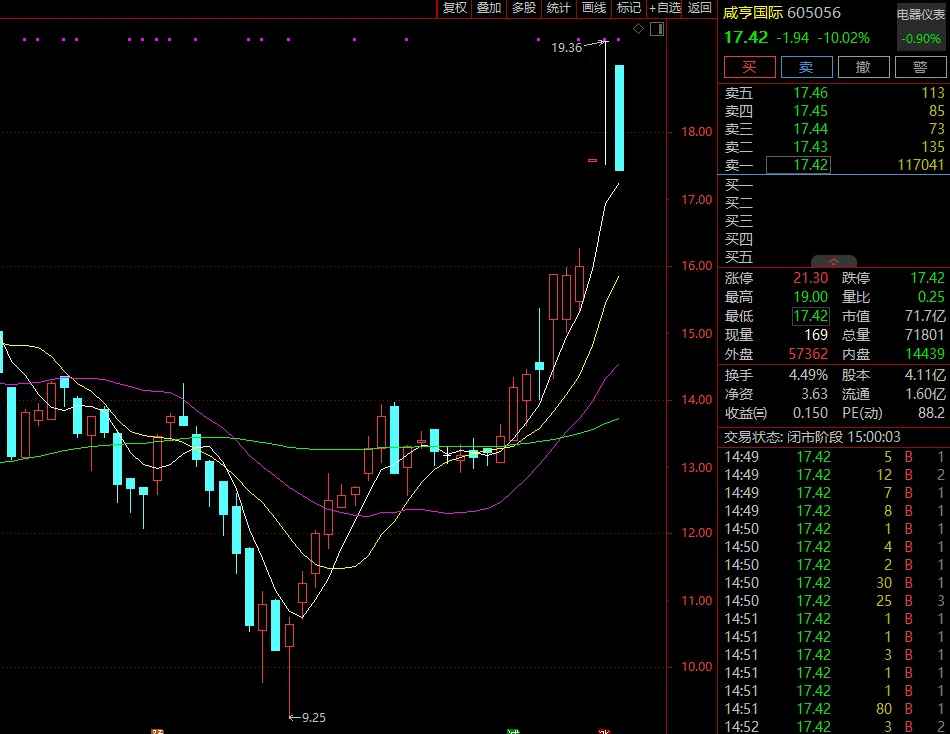Click the 警 alert button
This screenshot has width=950, height=734.
point(920,67)
